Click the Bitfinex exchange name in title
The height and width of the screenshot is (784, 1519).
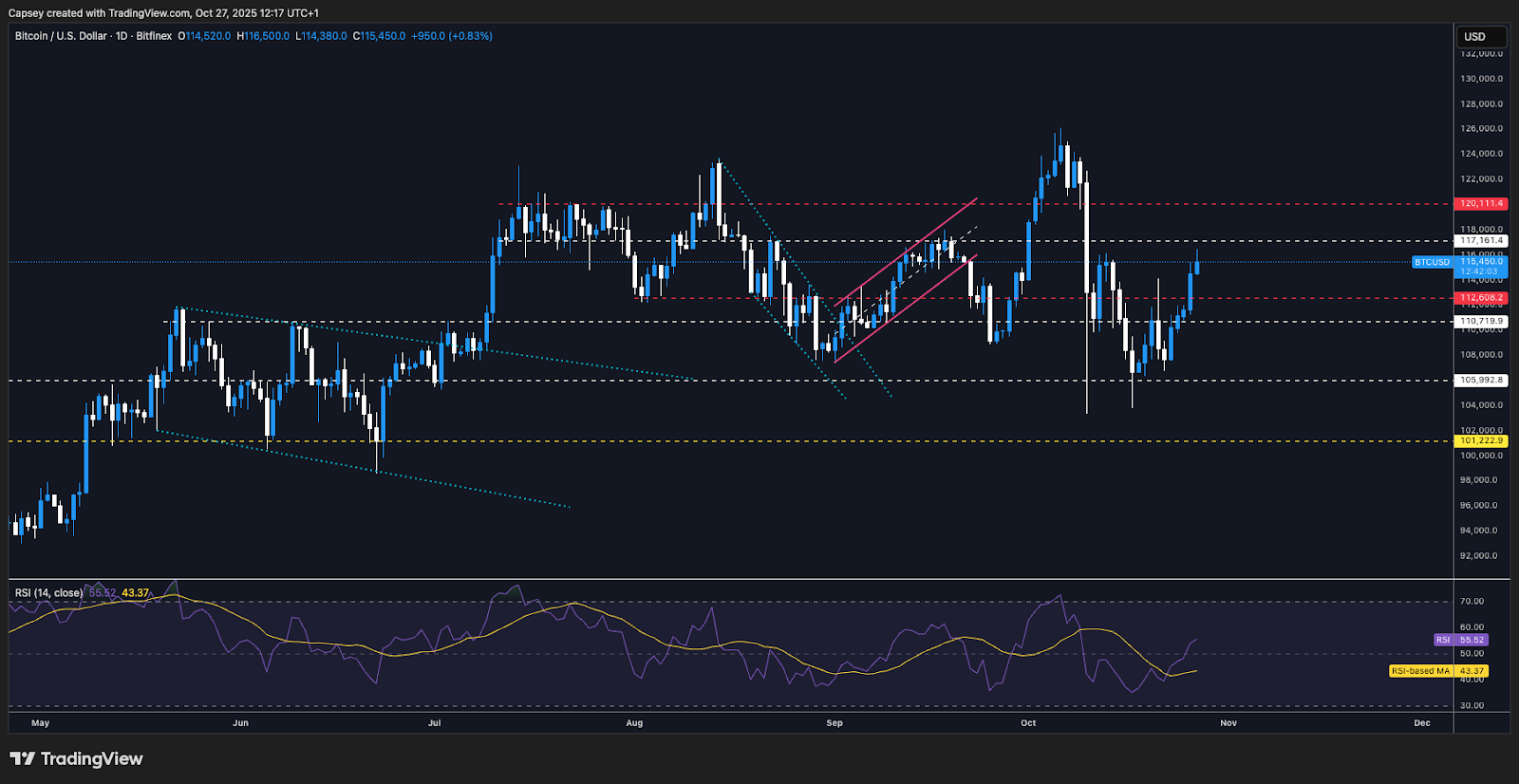(154, 36)
